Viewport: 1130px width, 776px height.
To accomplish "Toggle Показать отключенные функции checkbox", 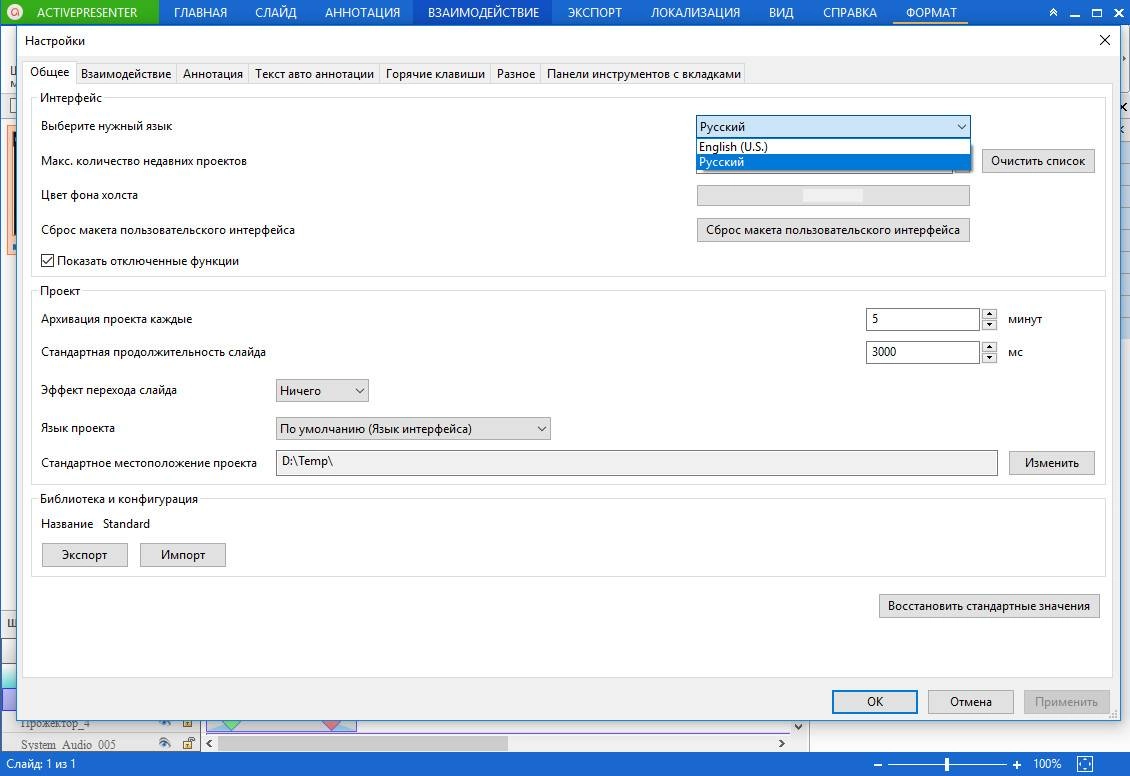I will click(48, 261).
